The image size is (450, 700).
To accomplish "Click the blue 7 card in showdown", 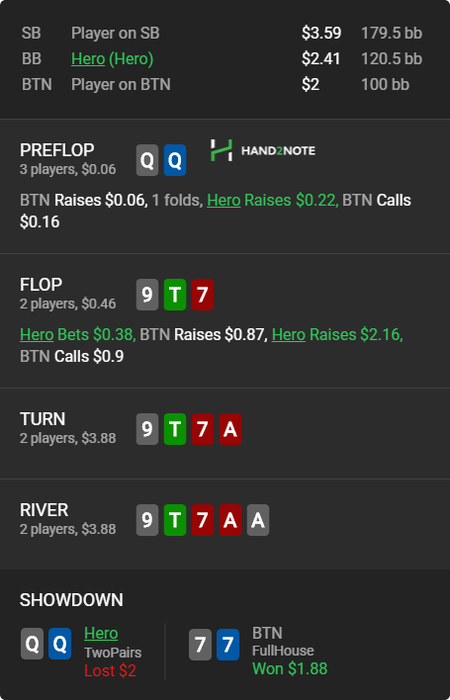I will tap(228, 644).
